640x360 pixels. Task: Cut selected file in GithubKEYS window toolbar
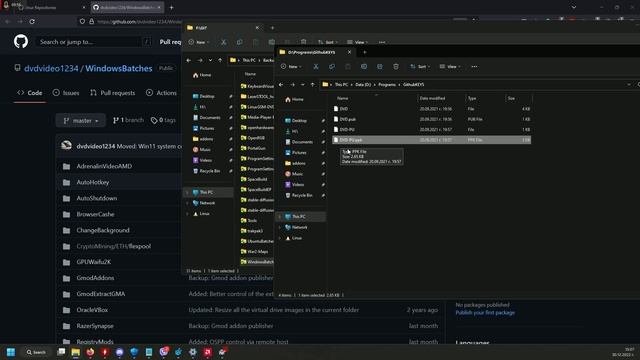click(316, 67)
